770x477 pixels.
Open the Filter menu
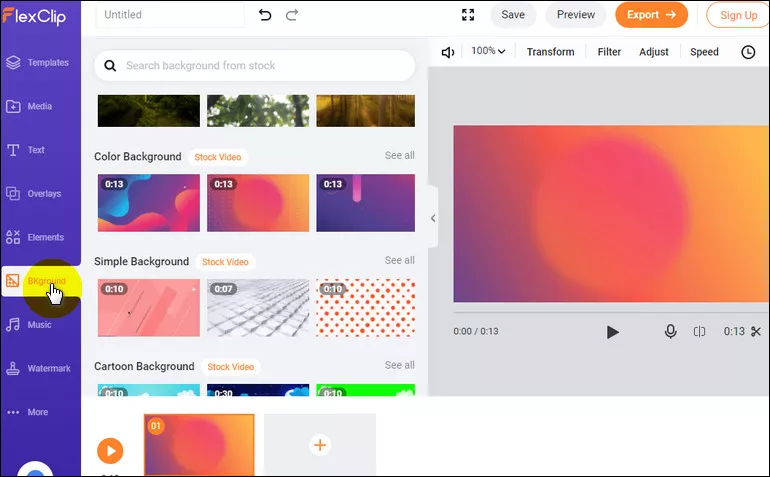(x=609, y=52)
